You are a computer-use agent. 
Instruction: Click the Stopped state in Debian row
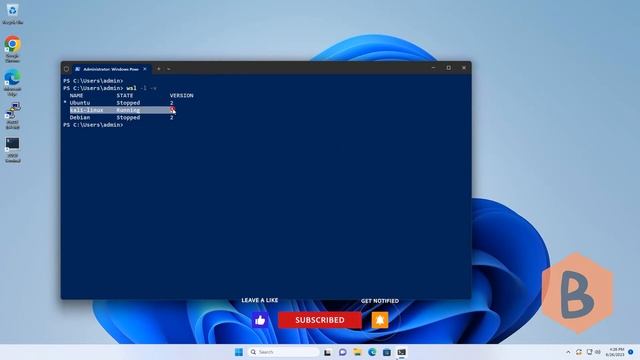(x=128, y=118)
